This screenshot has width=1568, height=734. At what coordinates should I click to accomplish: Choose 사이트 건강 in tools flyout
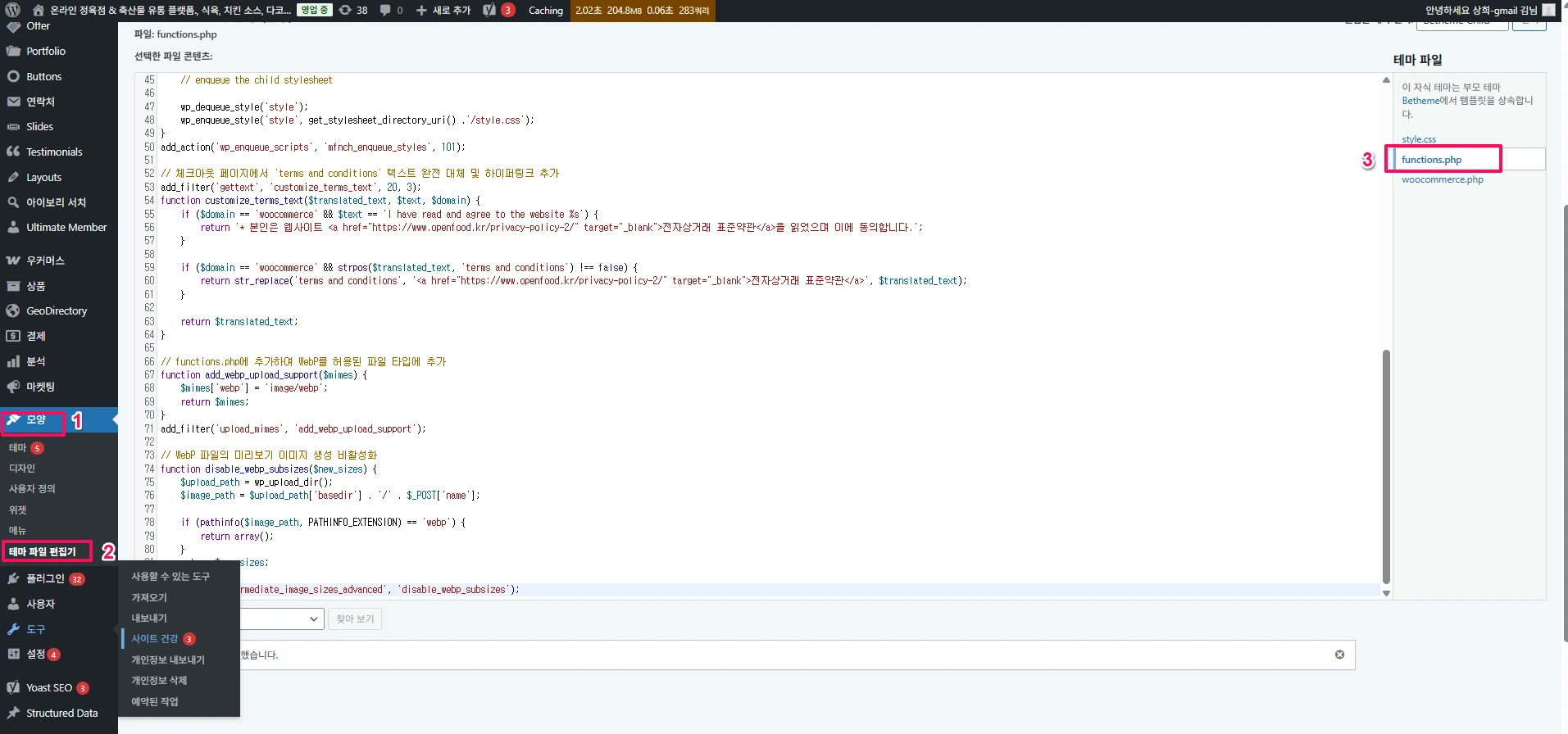tap(155, 639)
